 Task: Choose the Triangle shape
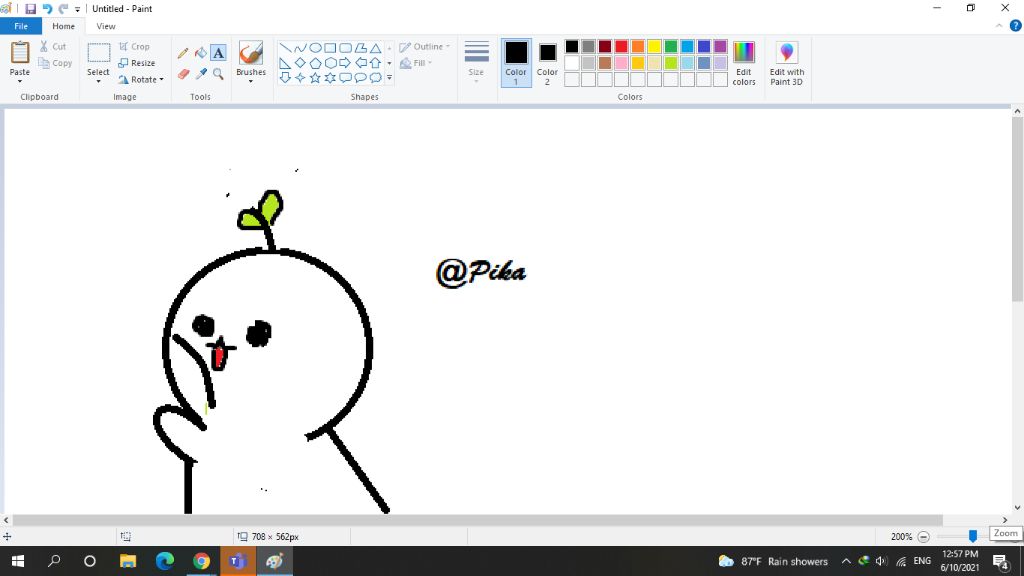point(376,48)
